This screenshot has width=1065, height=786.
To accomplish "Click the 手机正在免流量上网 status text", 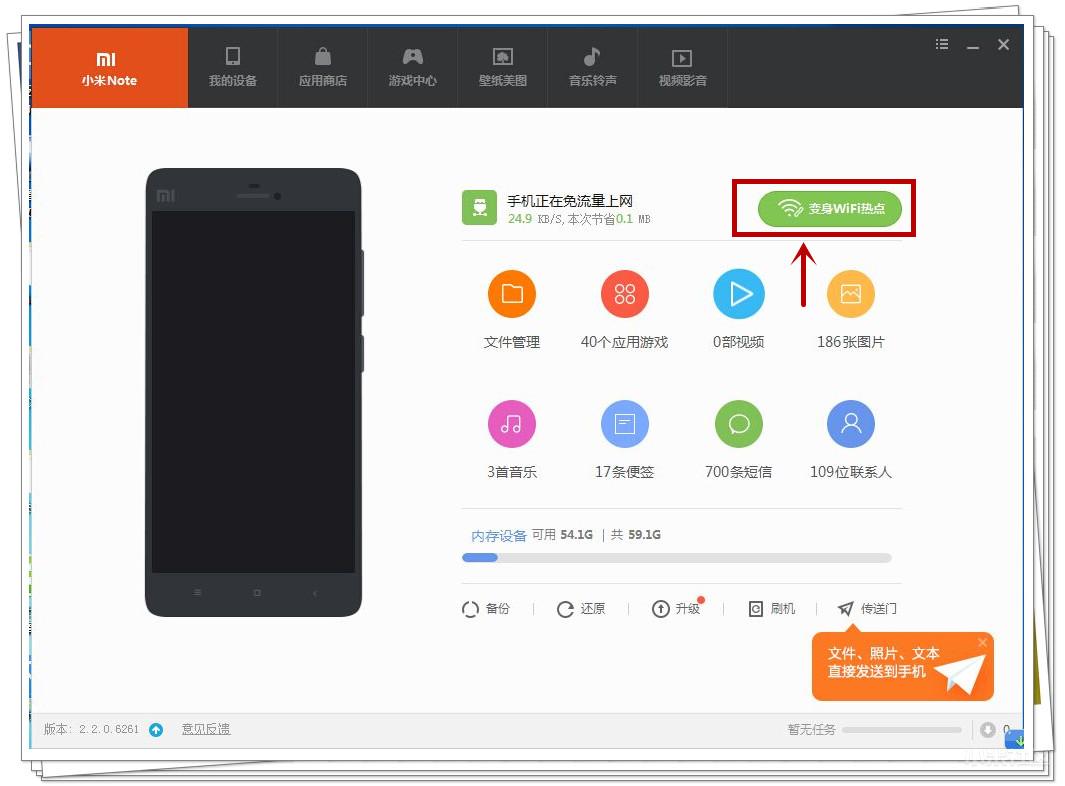I will 570,200.
